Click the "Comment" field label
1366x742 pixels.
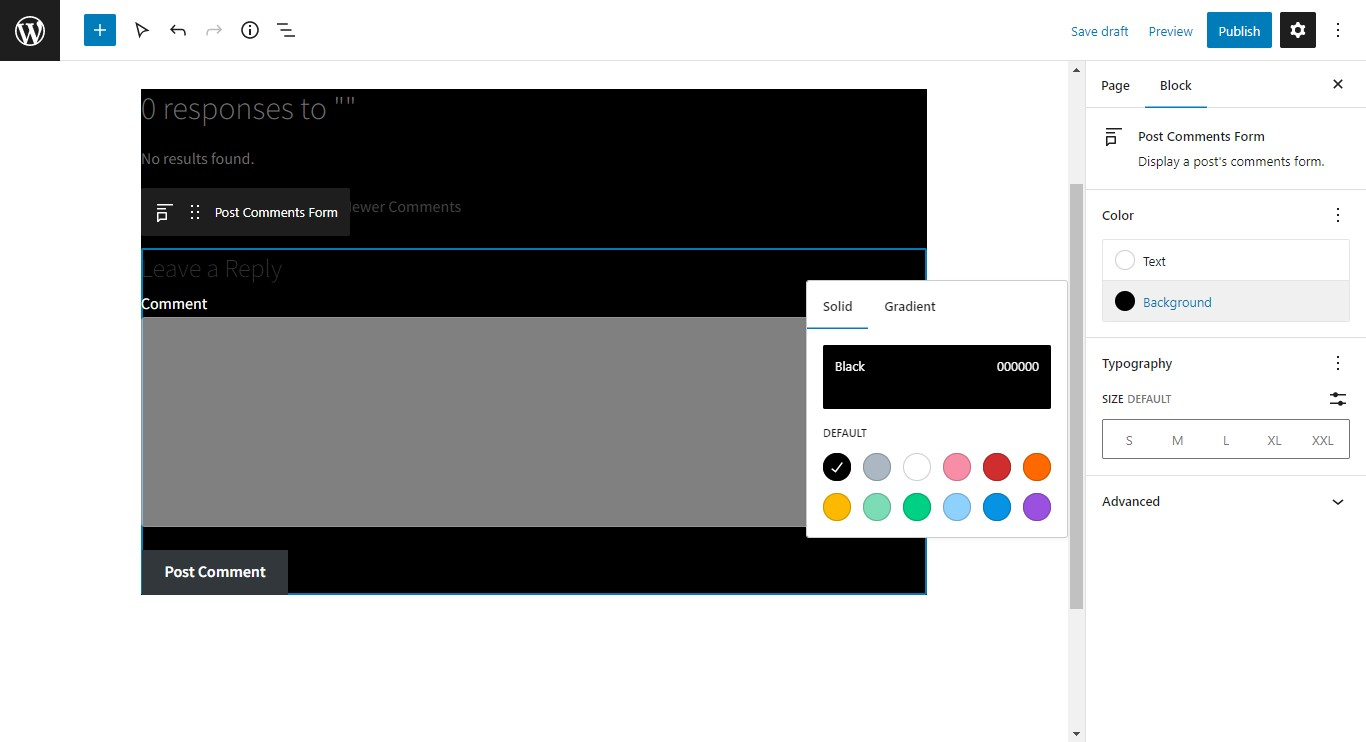pyautogui.click(x=174, y=304)
